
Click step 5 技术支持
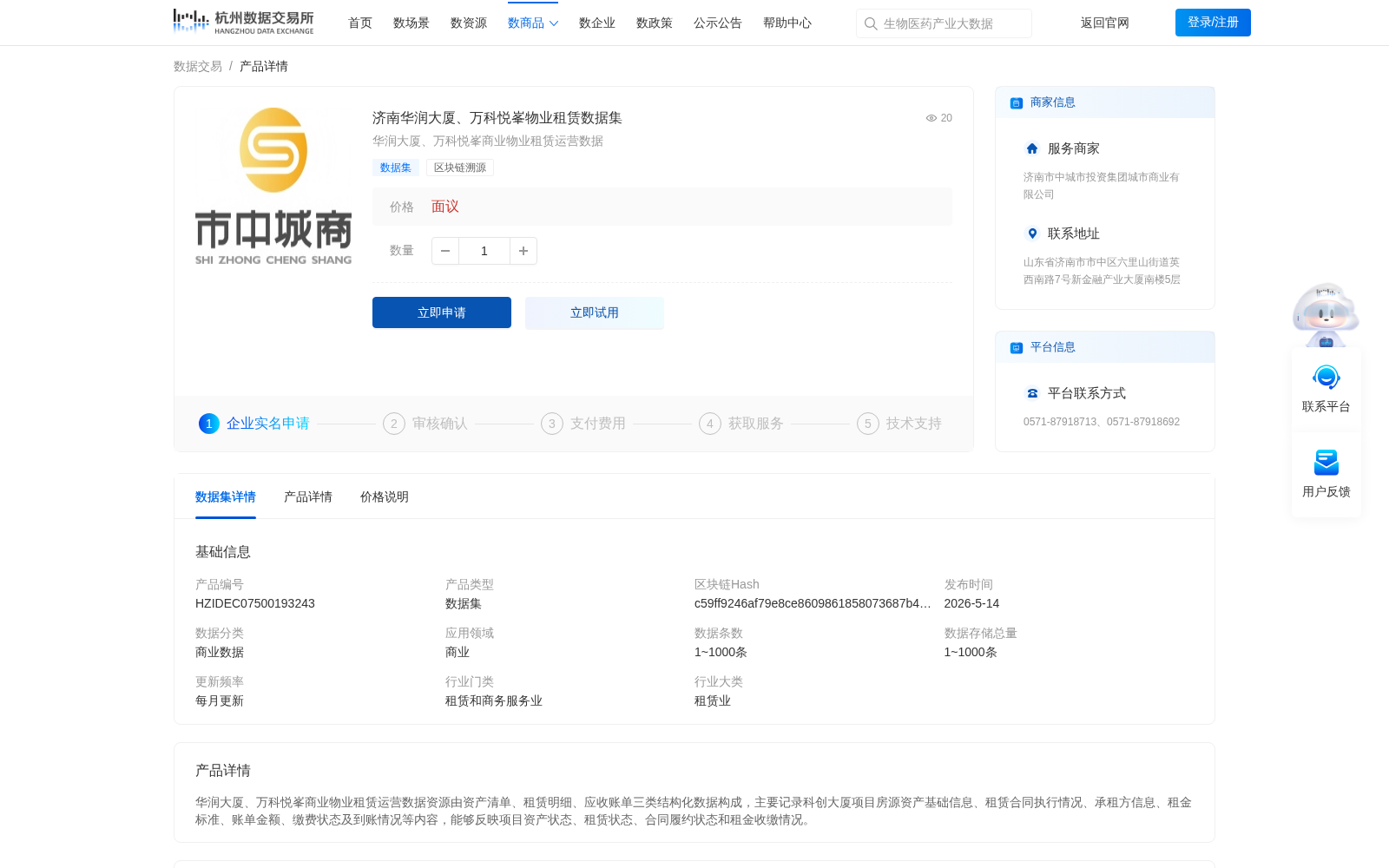pyautogui.click(x=899, y=424)
